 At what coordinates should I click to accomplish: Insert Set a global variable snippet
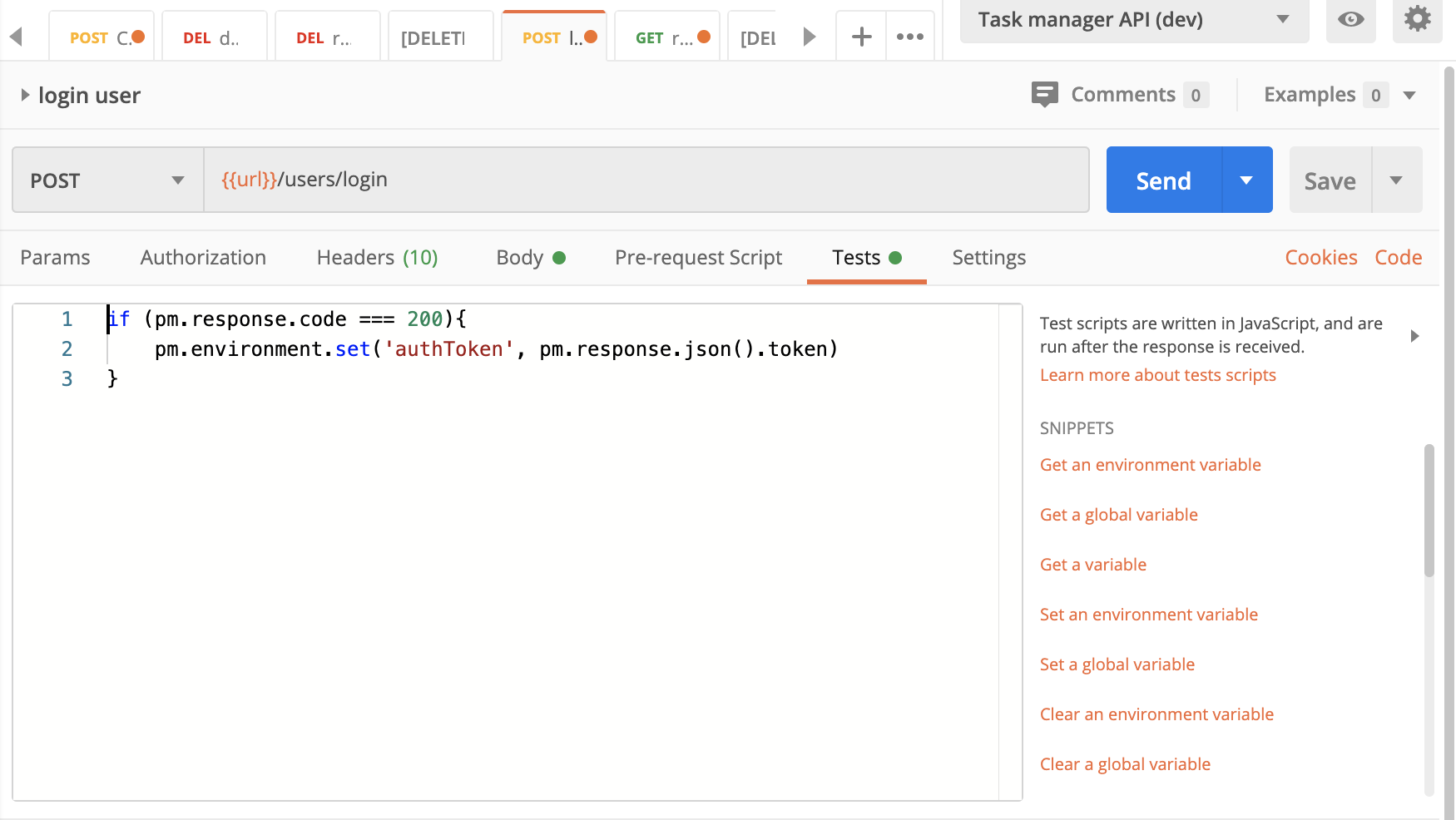coord(1117,664)
